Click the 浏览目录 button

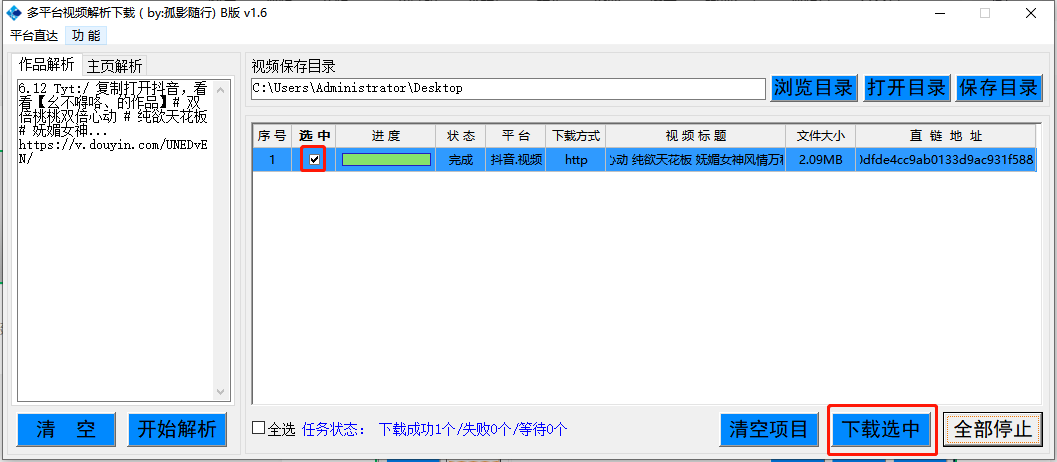pos(814,88)
